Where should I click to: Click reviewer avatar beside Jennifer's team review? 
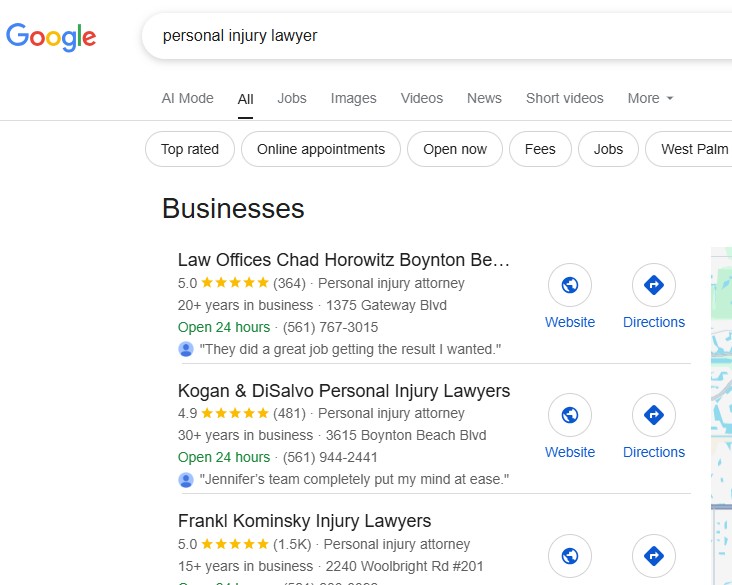point(186,479)
